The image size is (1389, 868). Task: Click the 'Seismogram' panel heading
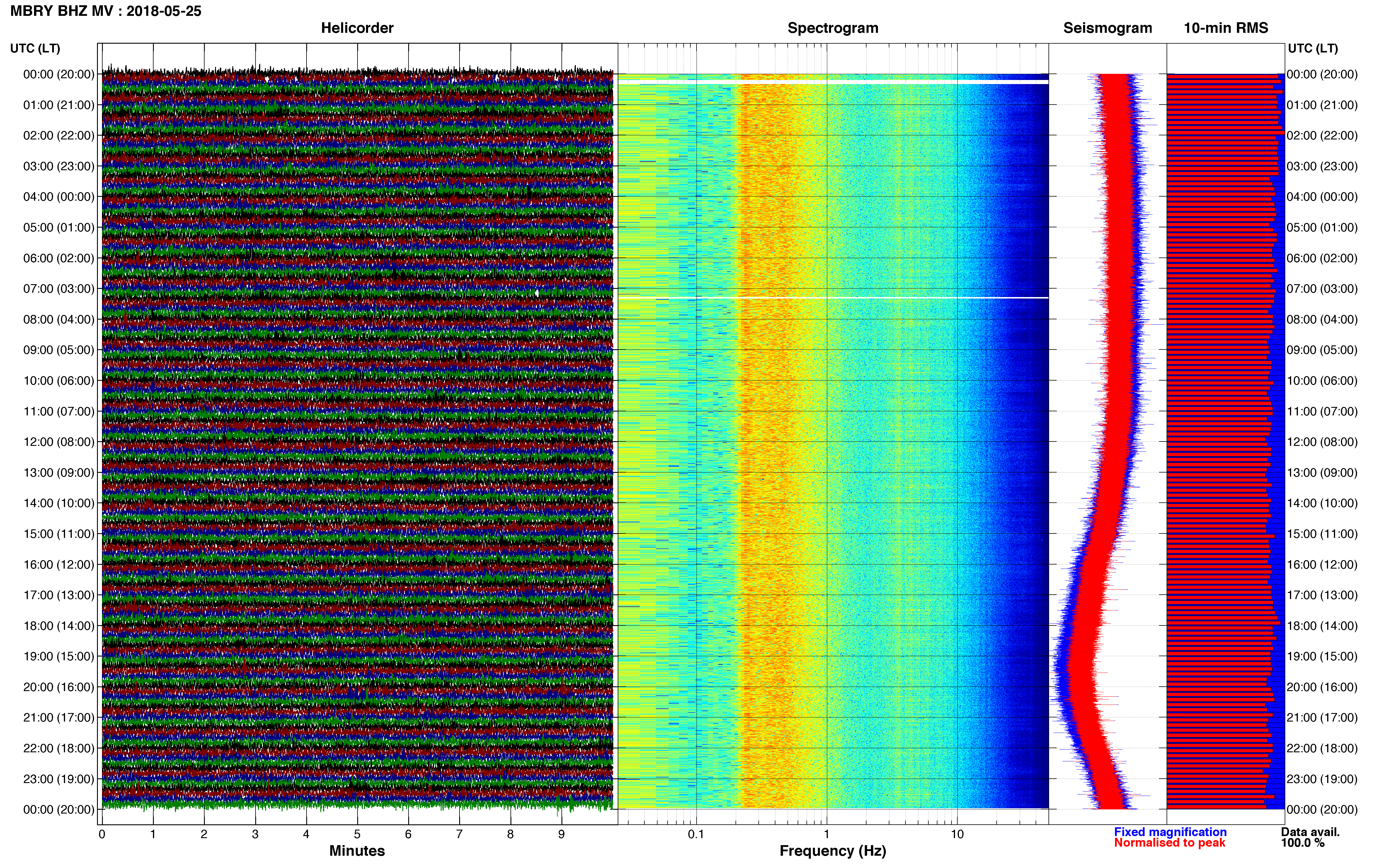pos(1108,28)
